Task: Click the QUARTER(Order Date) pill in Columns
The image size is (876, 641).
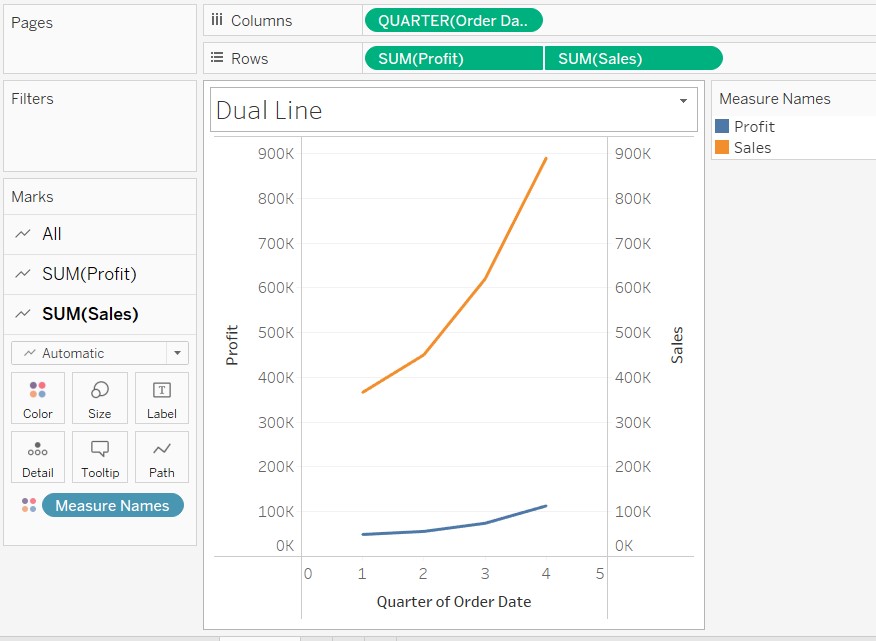Action: pyautogui.click(x=454, y=20)
